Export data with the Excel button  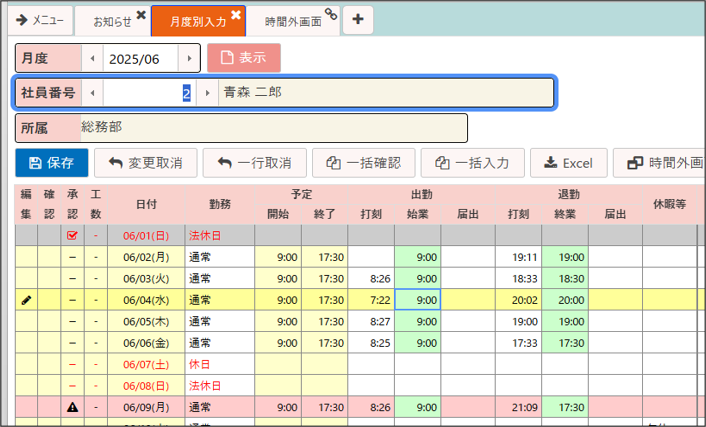(x=568, y=163)
